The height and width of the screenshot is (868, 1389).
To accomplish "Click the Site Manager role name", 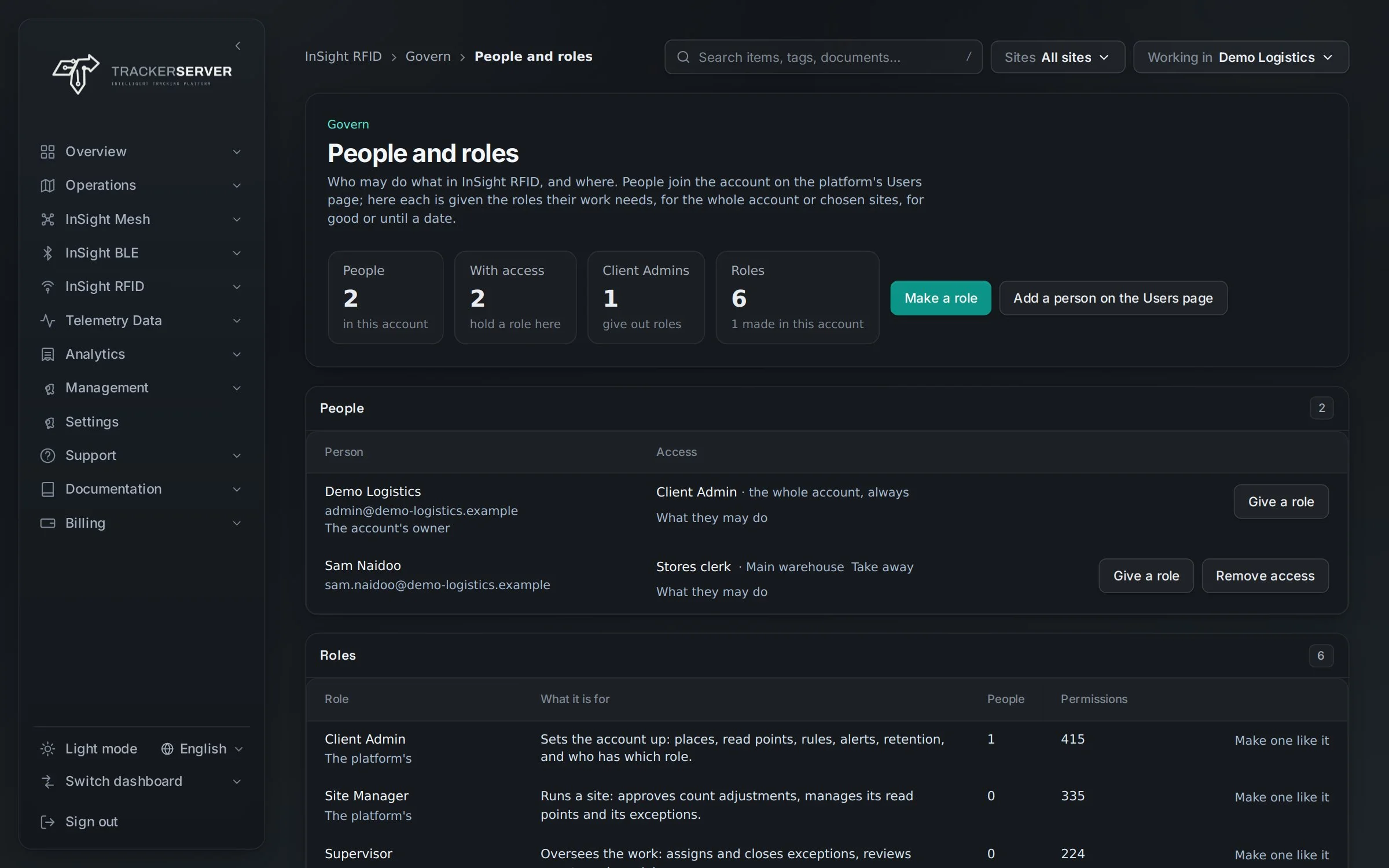I will (366, 796).
